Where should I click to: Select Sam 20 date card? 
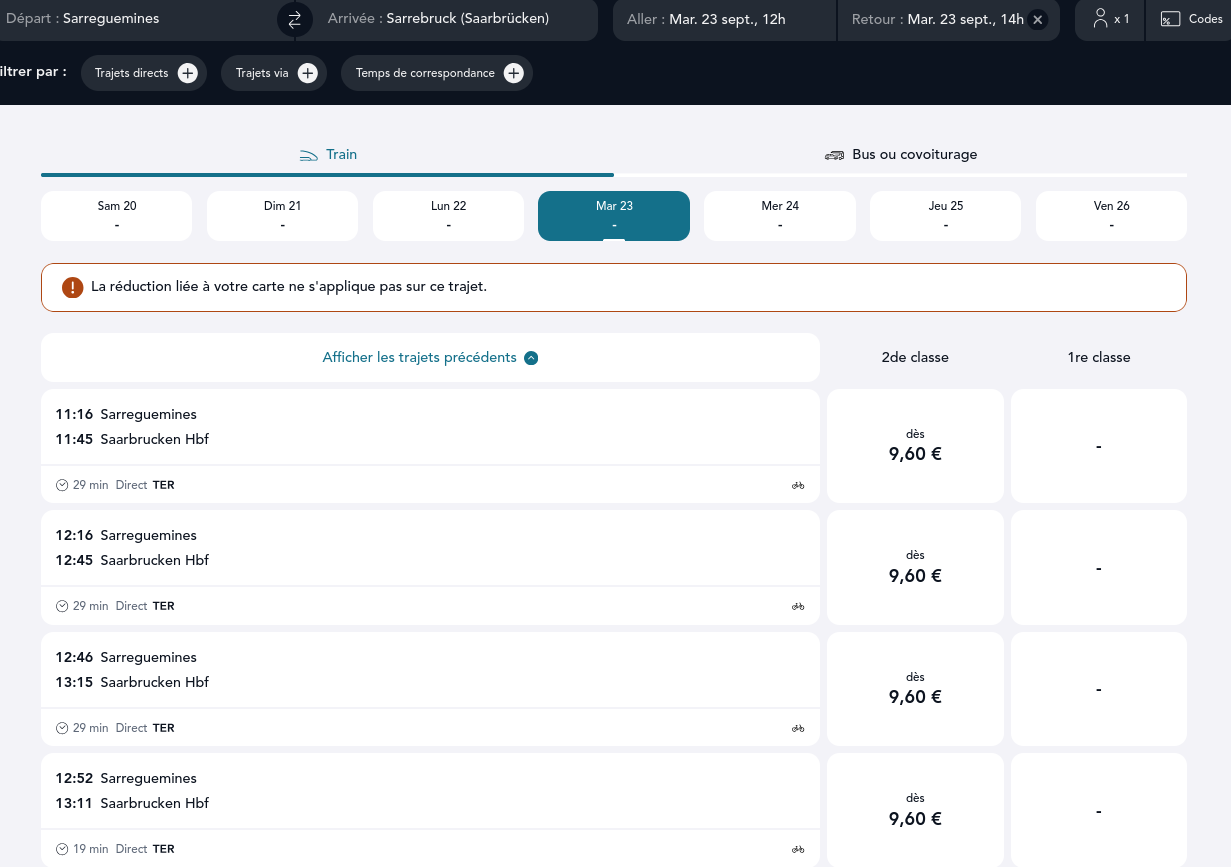coord(116,216)
